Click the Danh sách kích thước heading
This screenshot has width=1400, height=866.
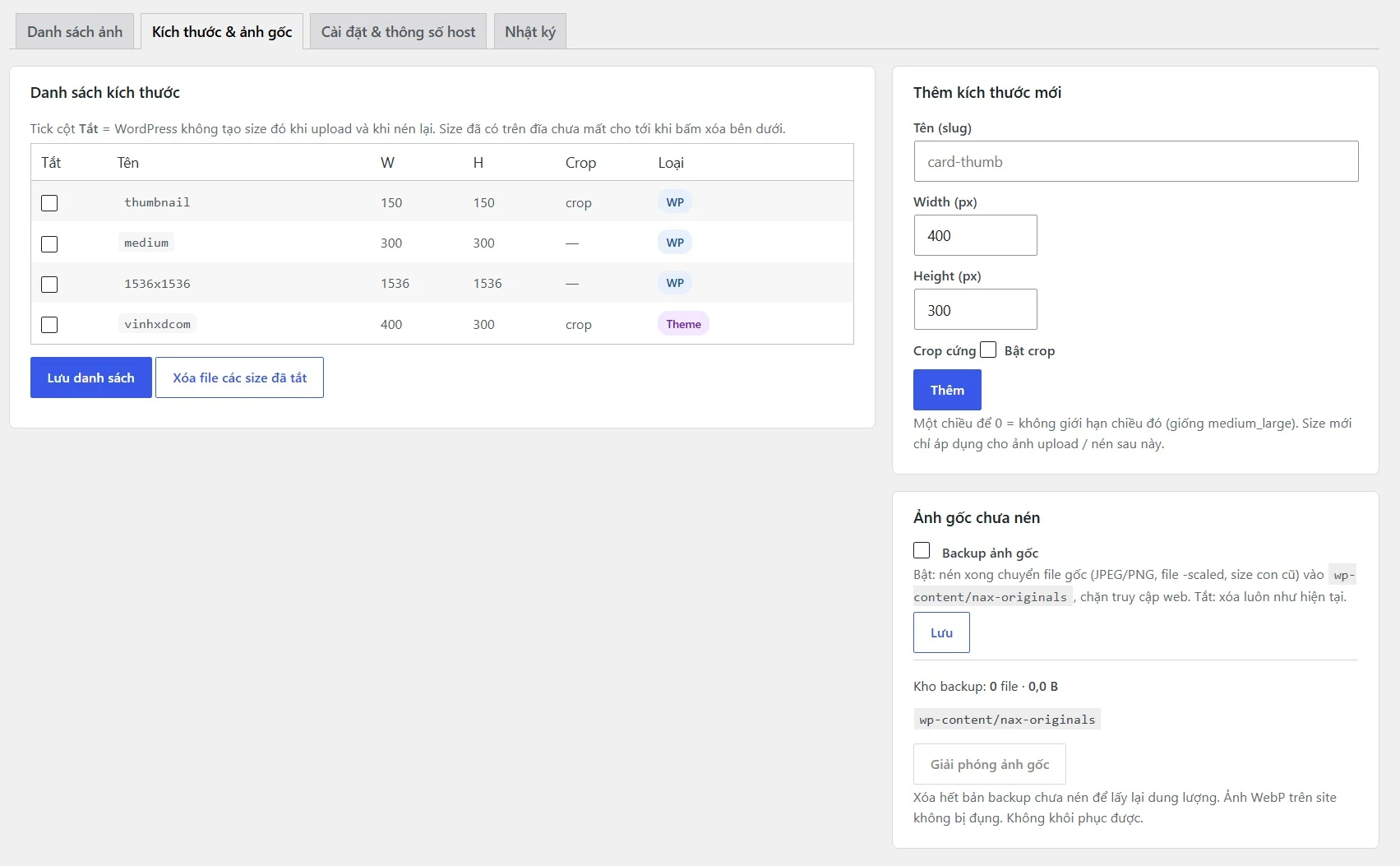(105, 92)
